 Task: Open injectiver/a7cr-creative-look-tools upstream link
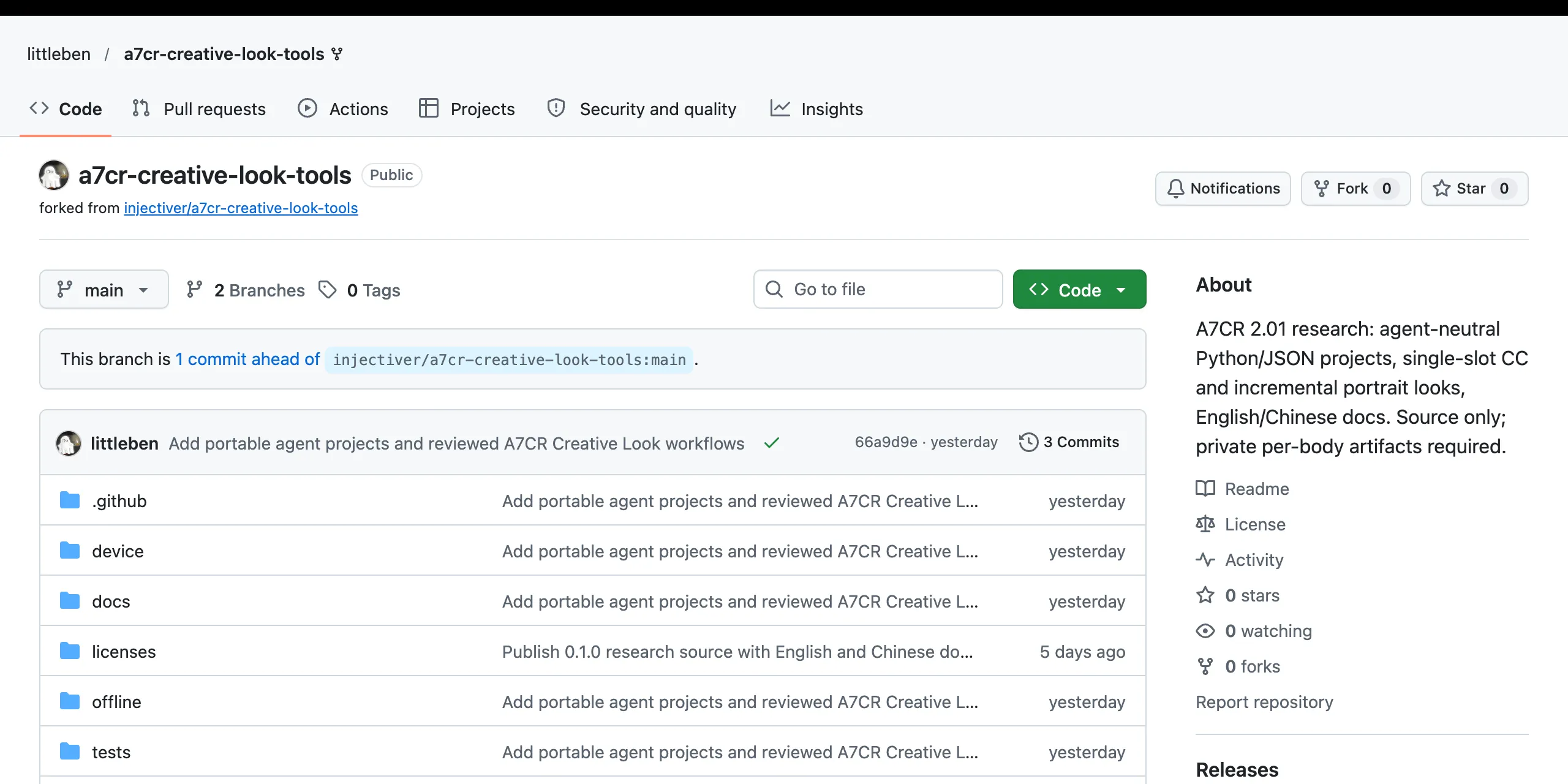pos(241,208)
